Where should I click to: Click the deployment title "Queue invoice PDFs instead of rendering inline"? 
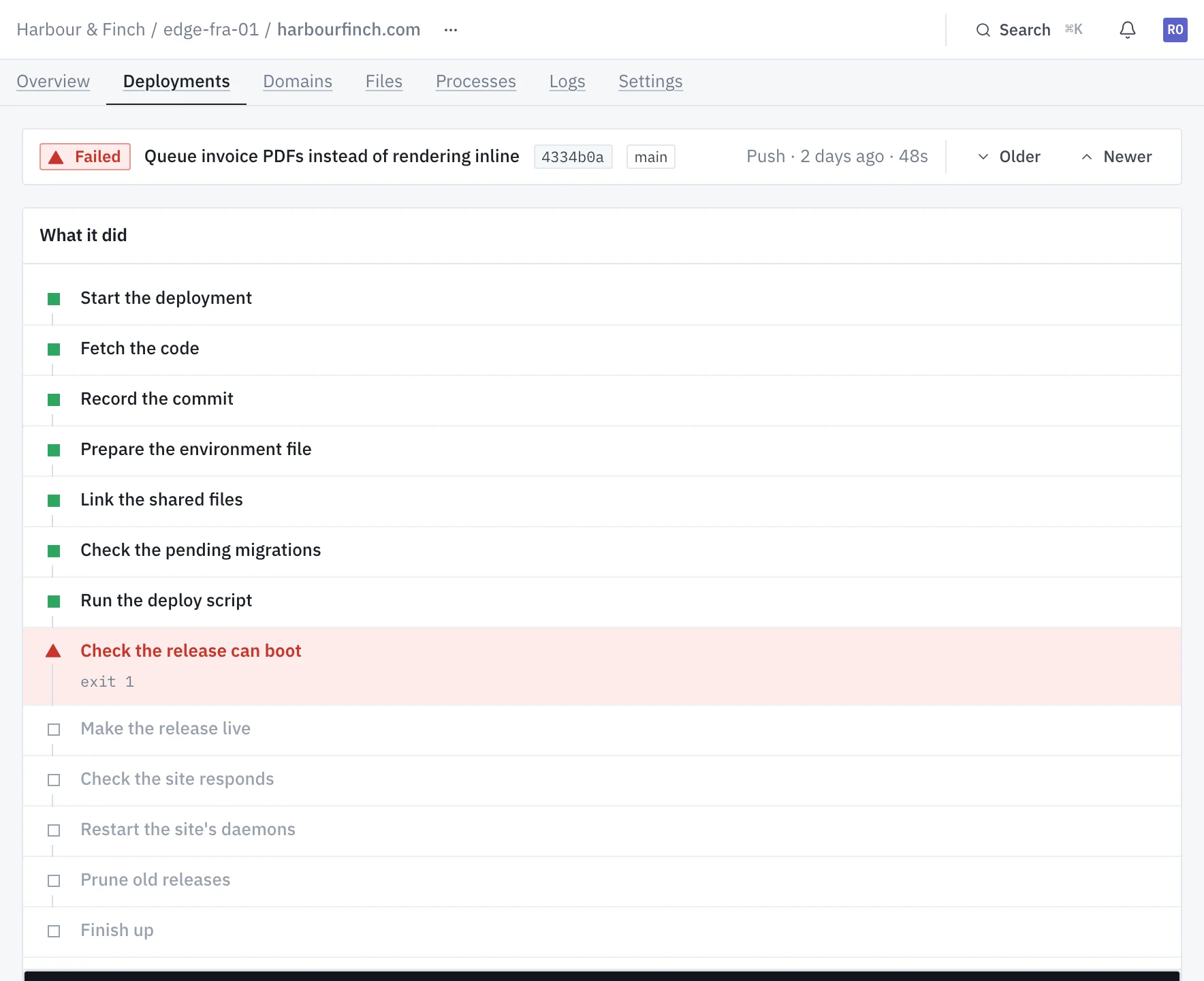332,157
